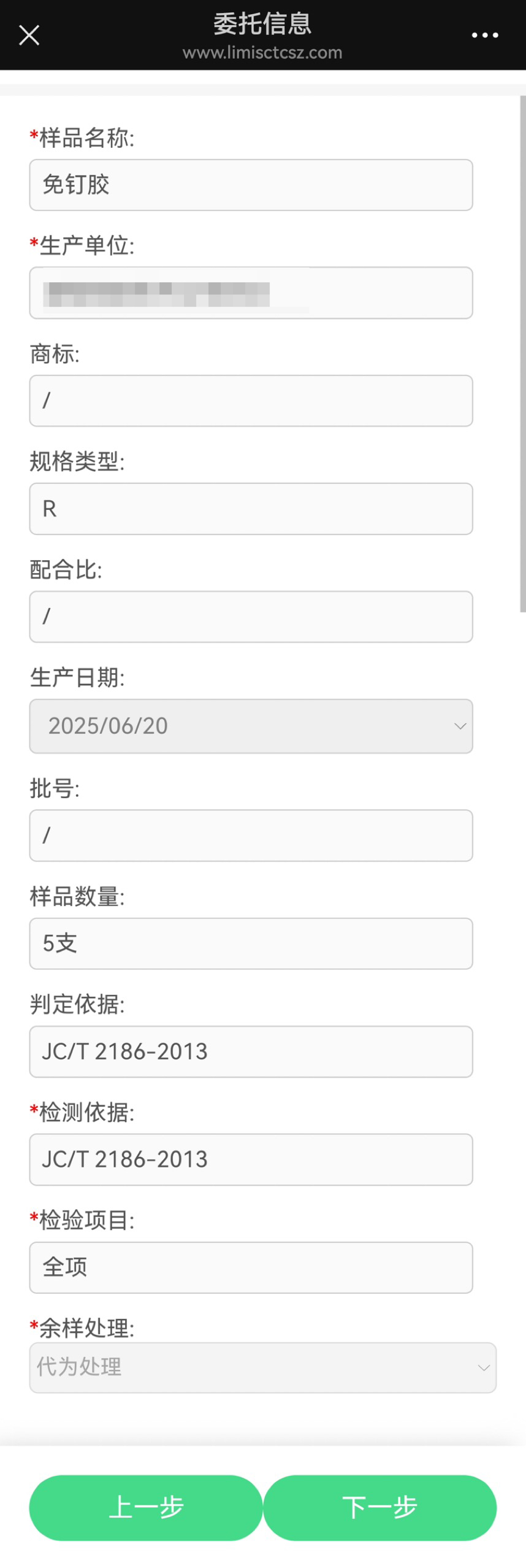This screenshot has width=526, height=1568.
Task: Click the 检测依据 input field
Action: click(x=251, y=1159)
